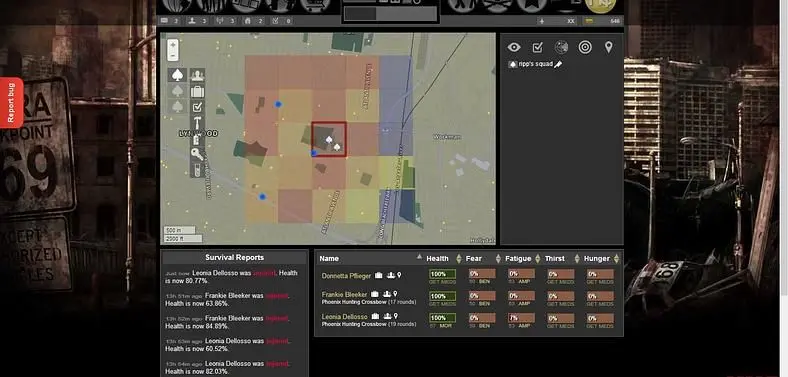Click Donnetta Pflieger's Health bar
788x377 pixels.
pyautogui.click(x=442, y=274)
